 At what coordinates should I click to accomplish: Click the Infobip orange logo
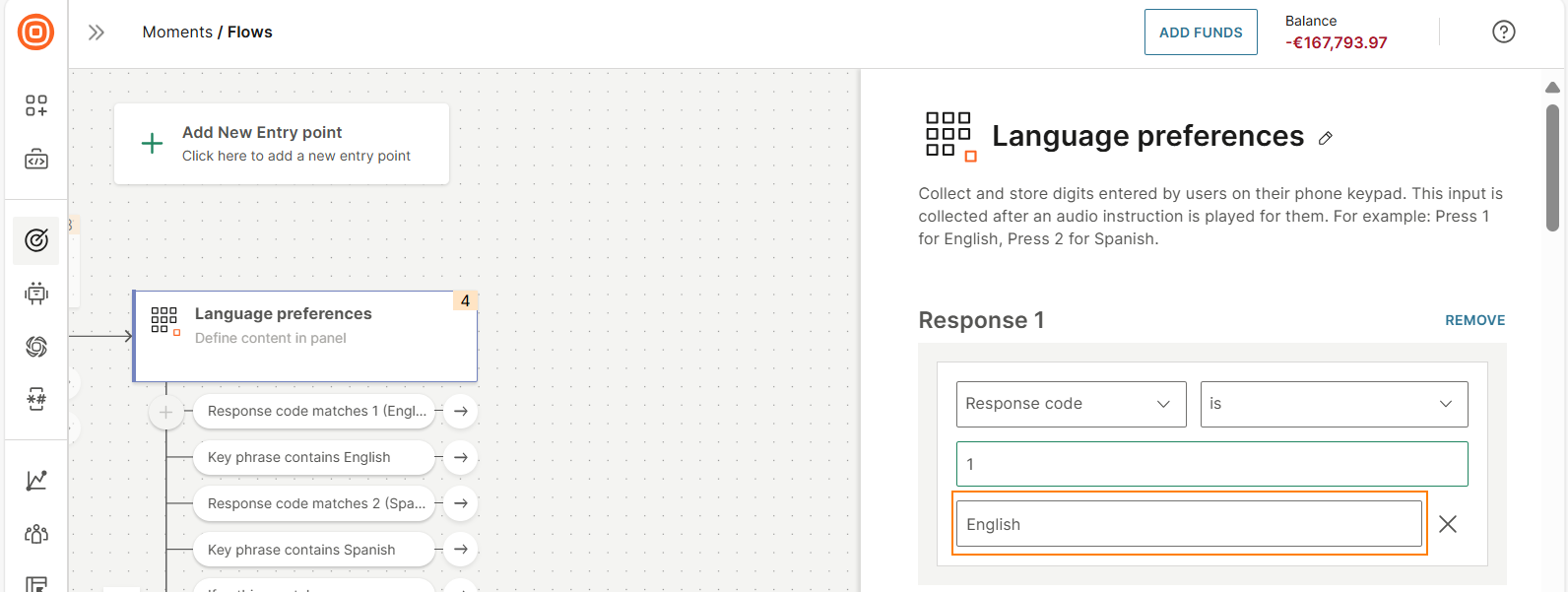click(x=35, y=33)
